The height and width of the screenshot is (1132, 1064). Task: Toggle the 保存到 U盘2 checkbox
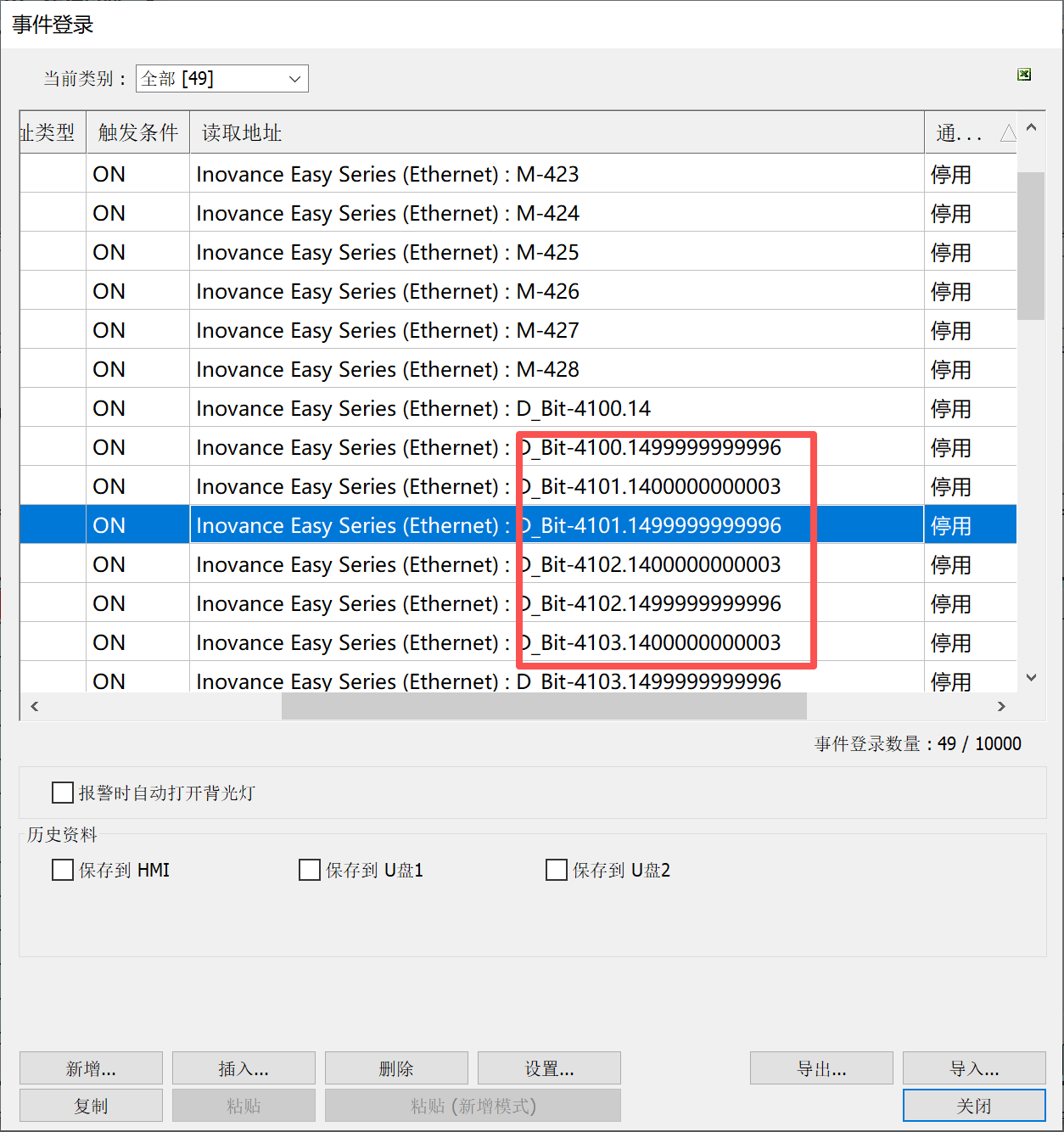pyautogui.click(x=557, y=870)
